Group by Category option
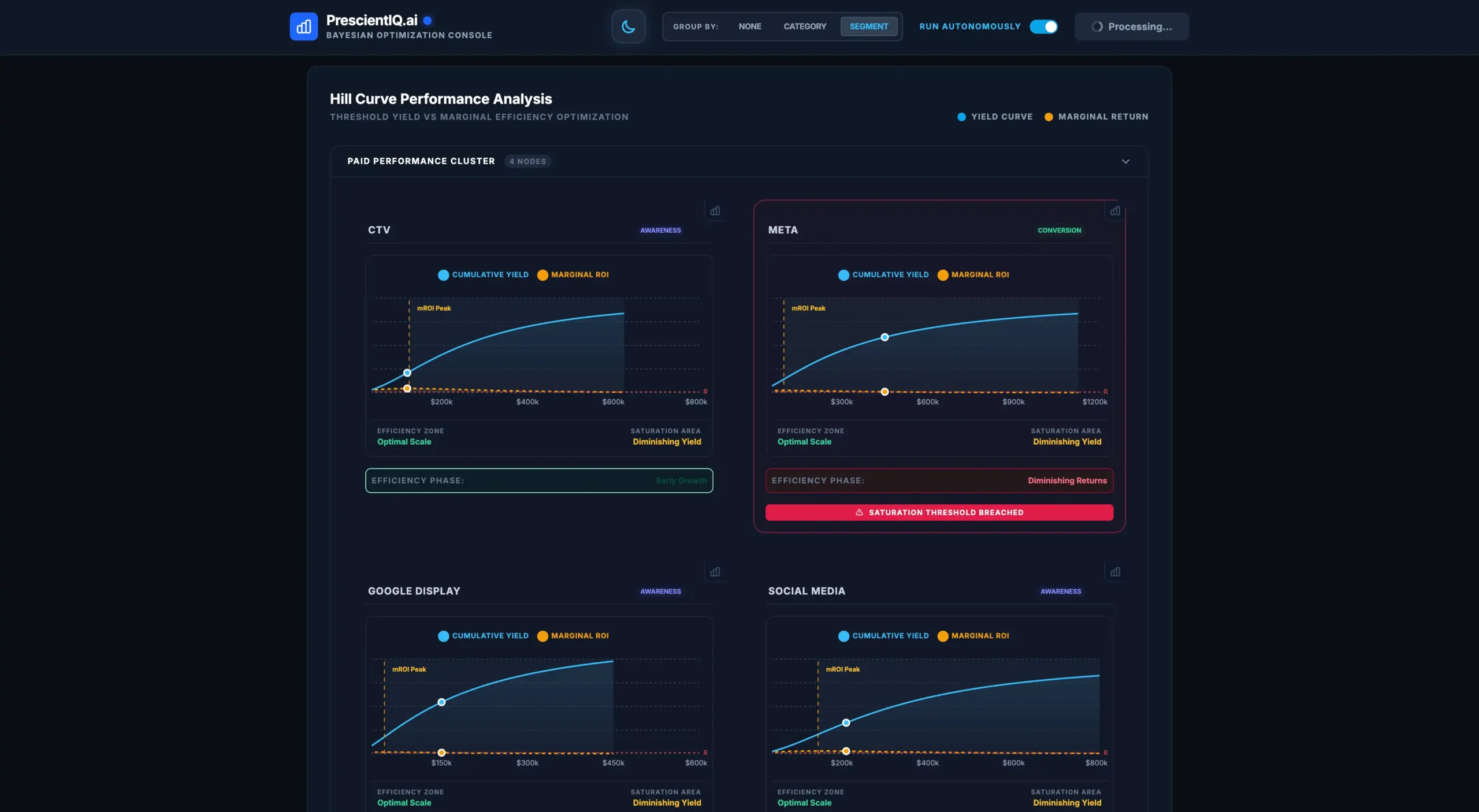This screenshot has height=812, width=1479. tap(804, 27)
